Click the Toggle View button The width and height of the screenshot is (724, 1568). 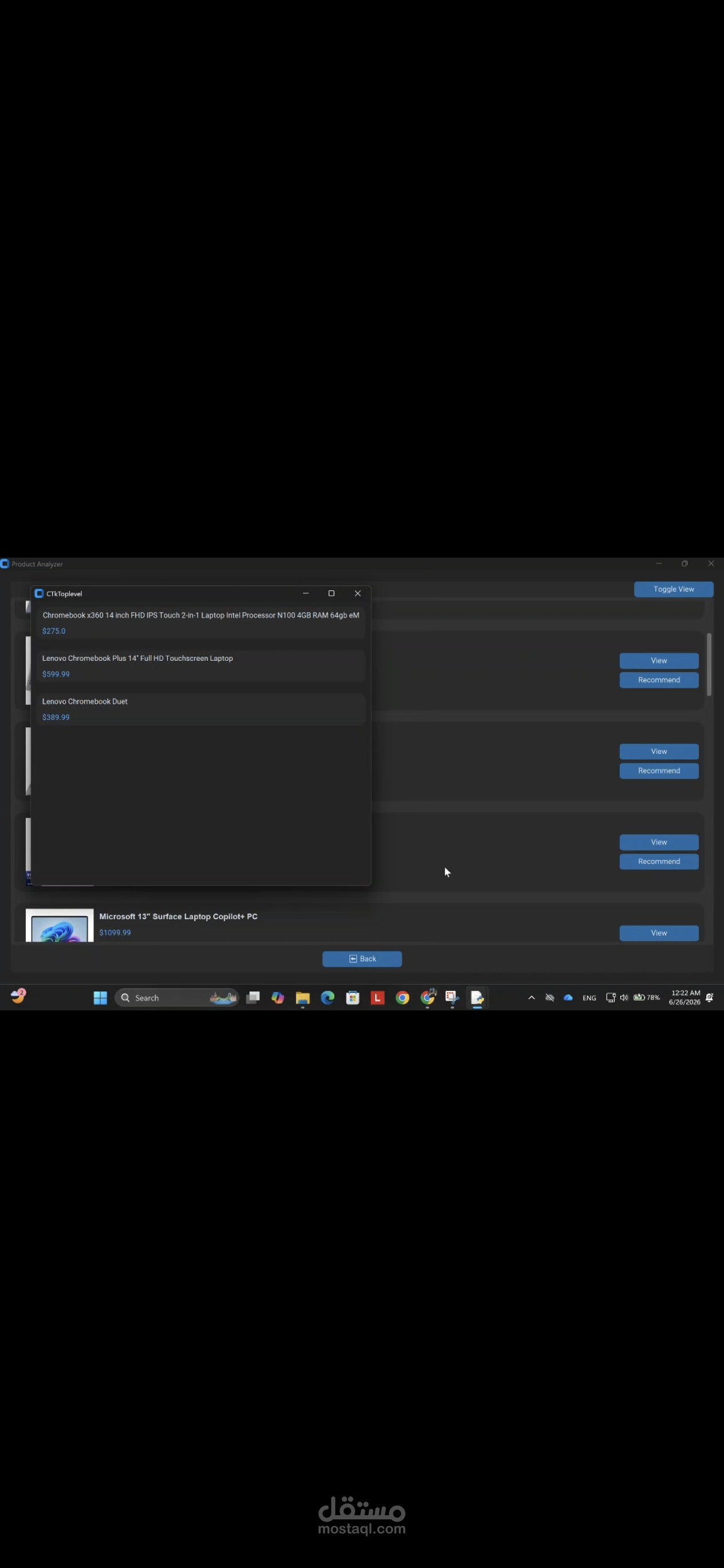pos(674,589)
